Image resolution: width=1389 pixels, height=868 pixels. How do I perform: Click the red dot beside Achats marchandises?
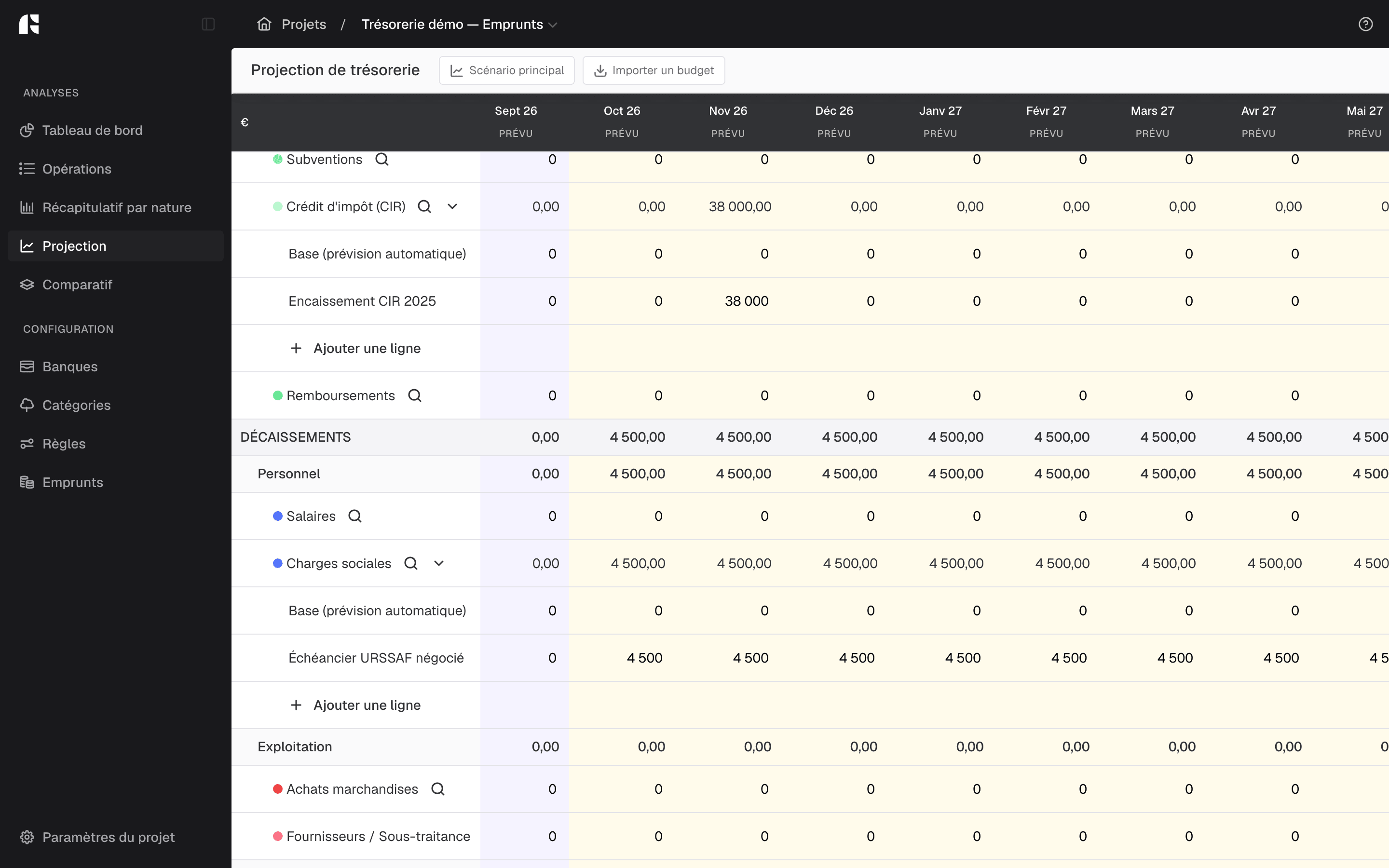[277, 789]
